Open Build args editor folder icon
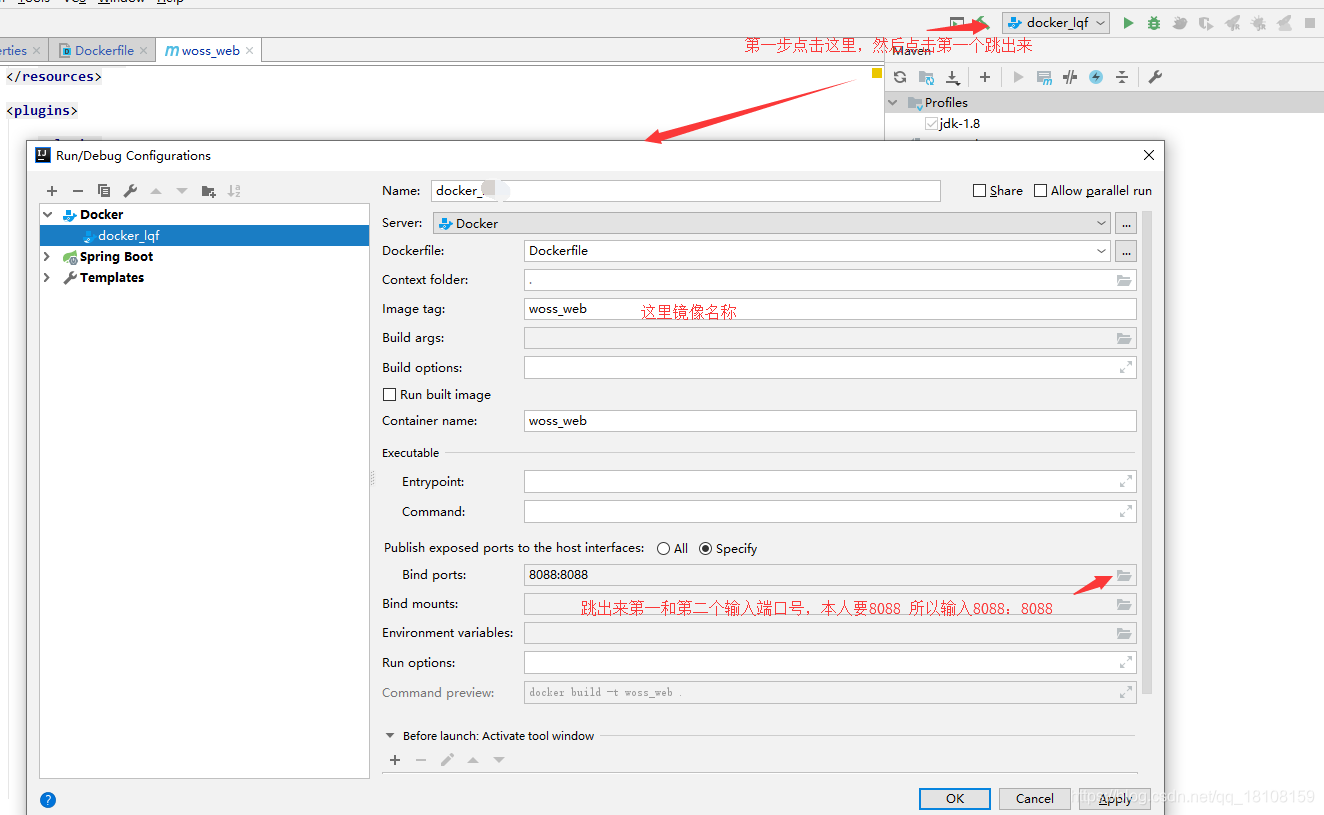1324x815 pixels. click(x=1124, y=338)
